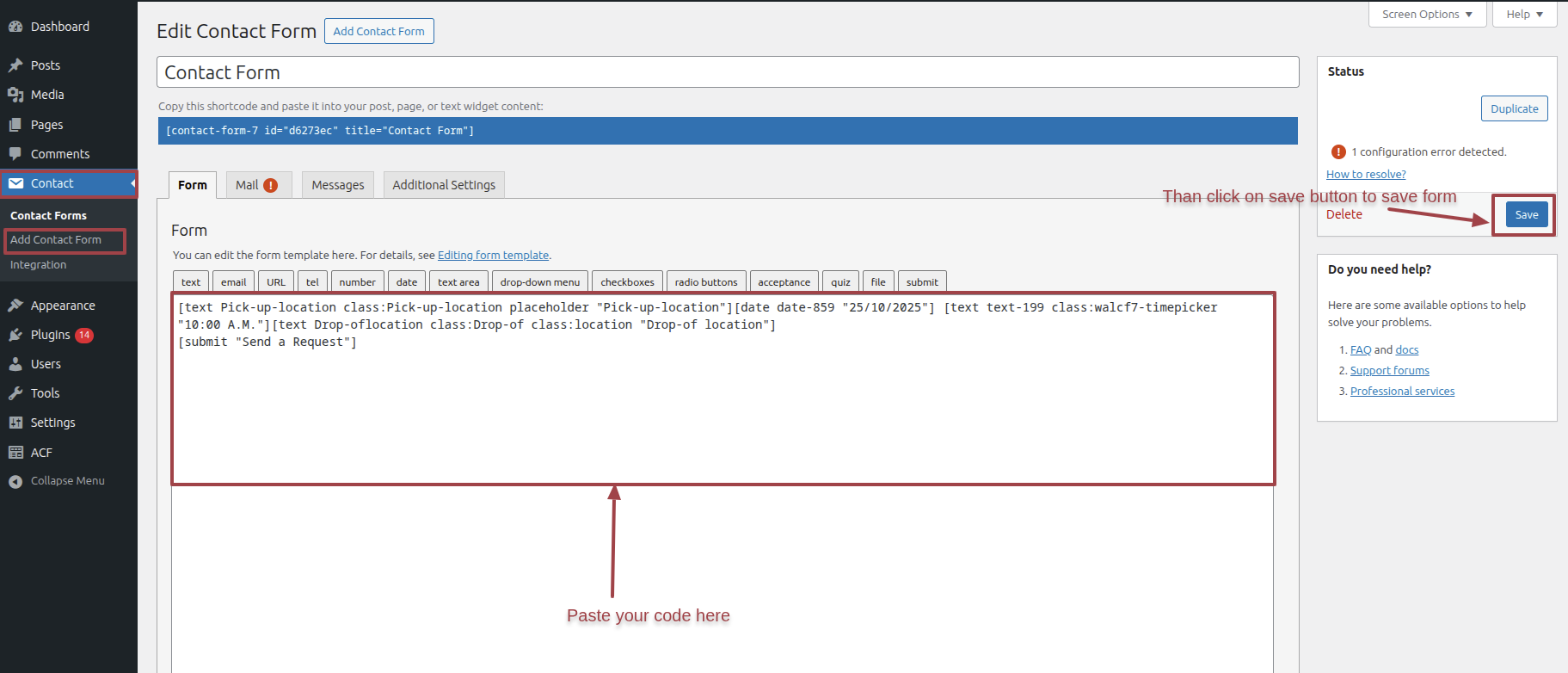The height and width of the screenshot is (673, 1568).
Task: Click the ACF menu icon
Action: pos(15,453)
